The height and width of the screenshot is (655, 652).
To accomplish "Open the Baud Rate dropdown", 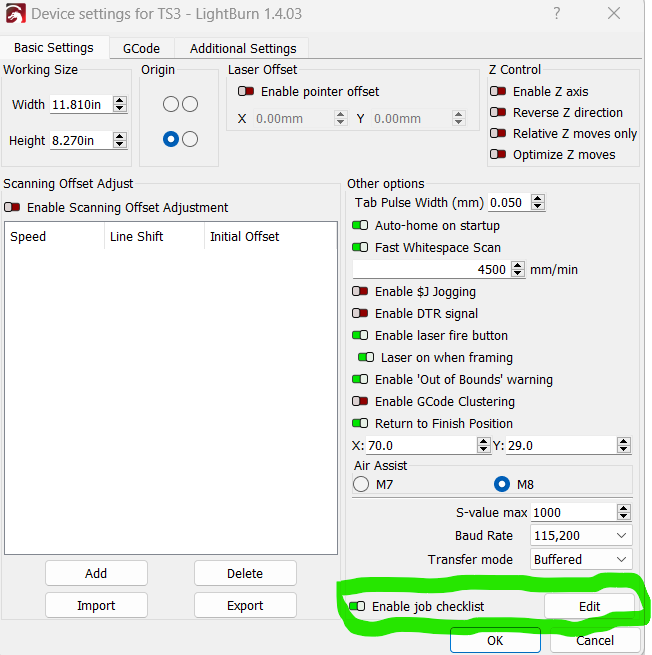I will coord(581,535).
